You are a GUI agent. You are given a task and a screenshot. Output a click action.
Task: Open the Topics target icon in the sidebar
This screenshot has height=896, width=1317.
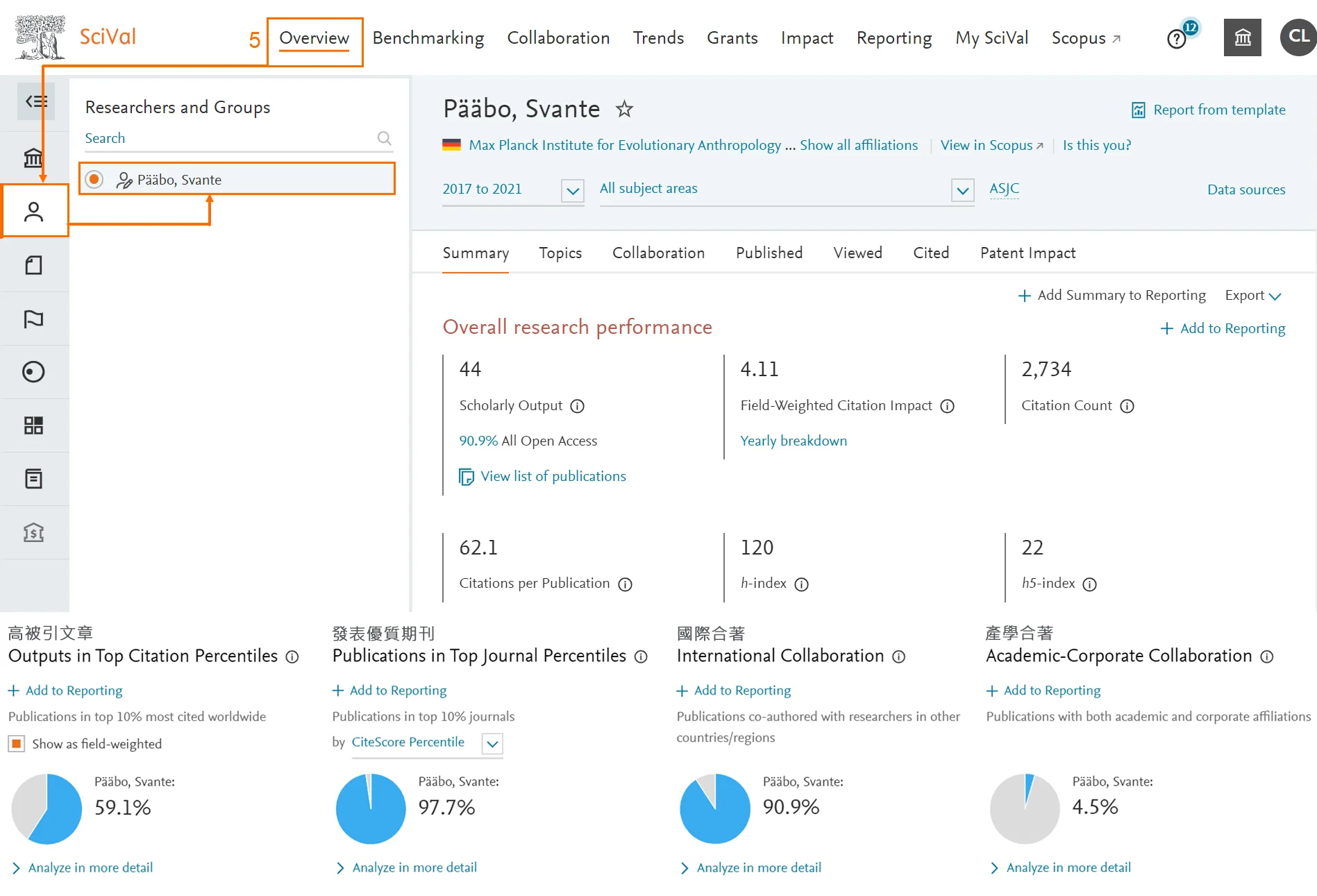[x=33, y=371]
